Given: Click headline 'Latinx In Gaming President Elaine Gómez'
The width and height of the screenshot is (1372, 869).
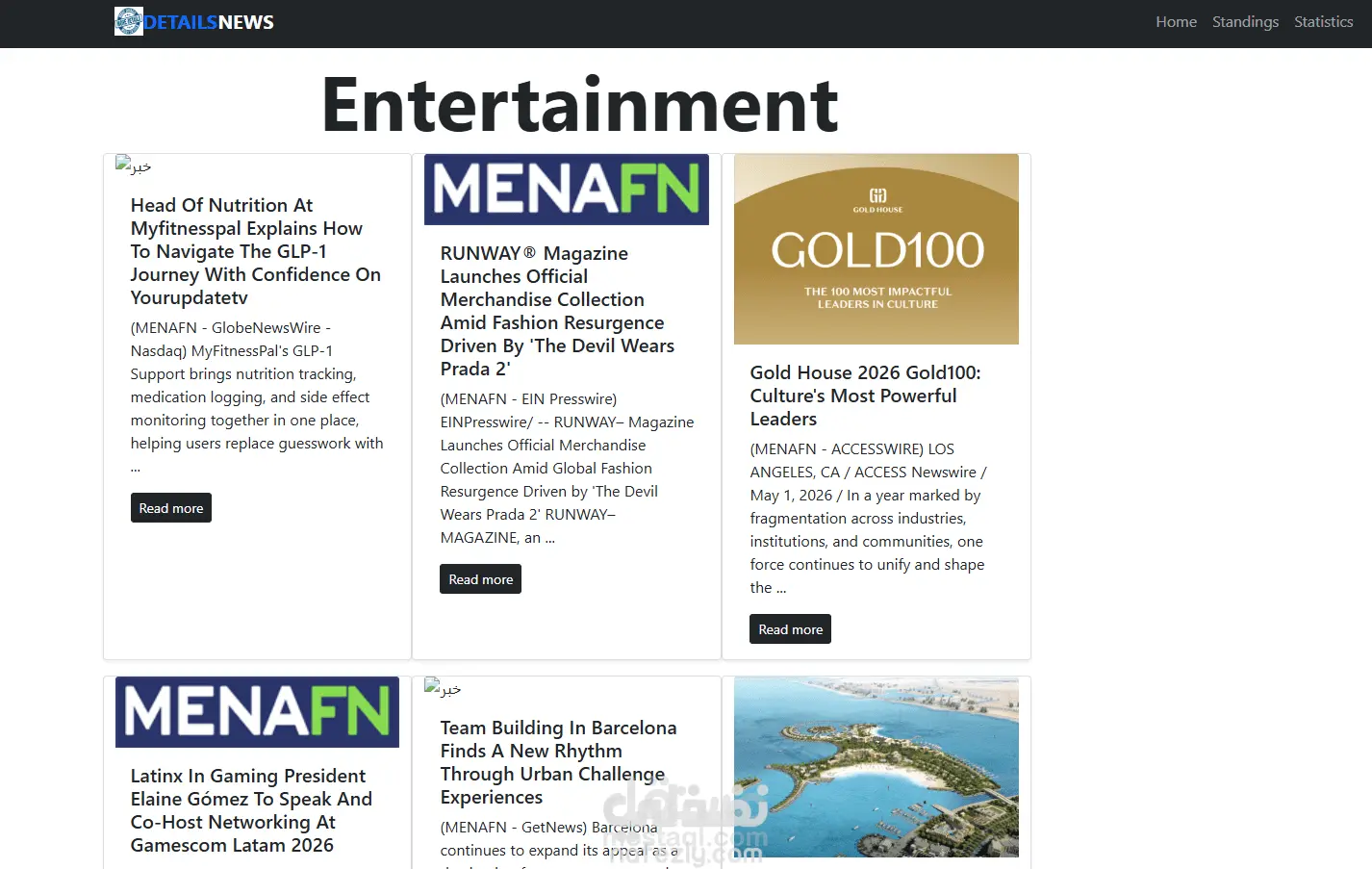Looking at the screenshot, I should tap(251, 810).
